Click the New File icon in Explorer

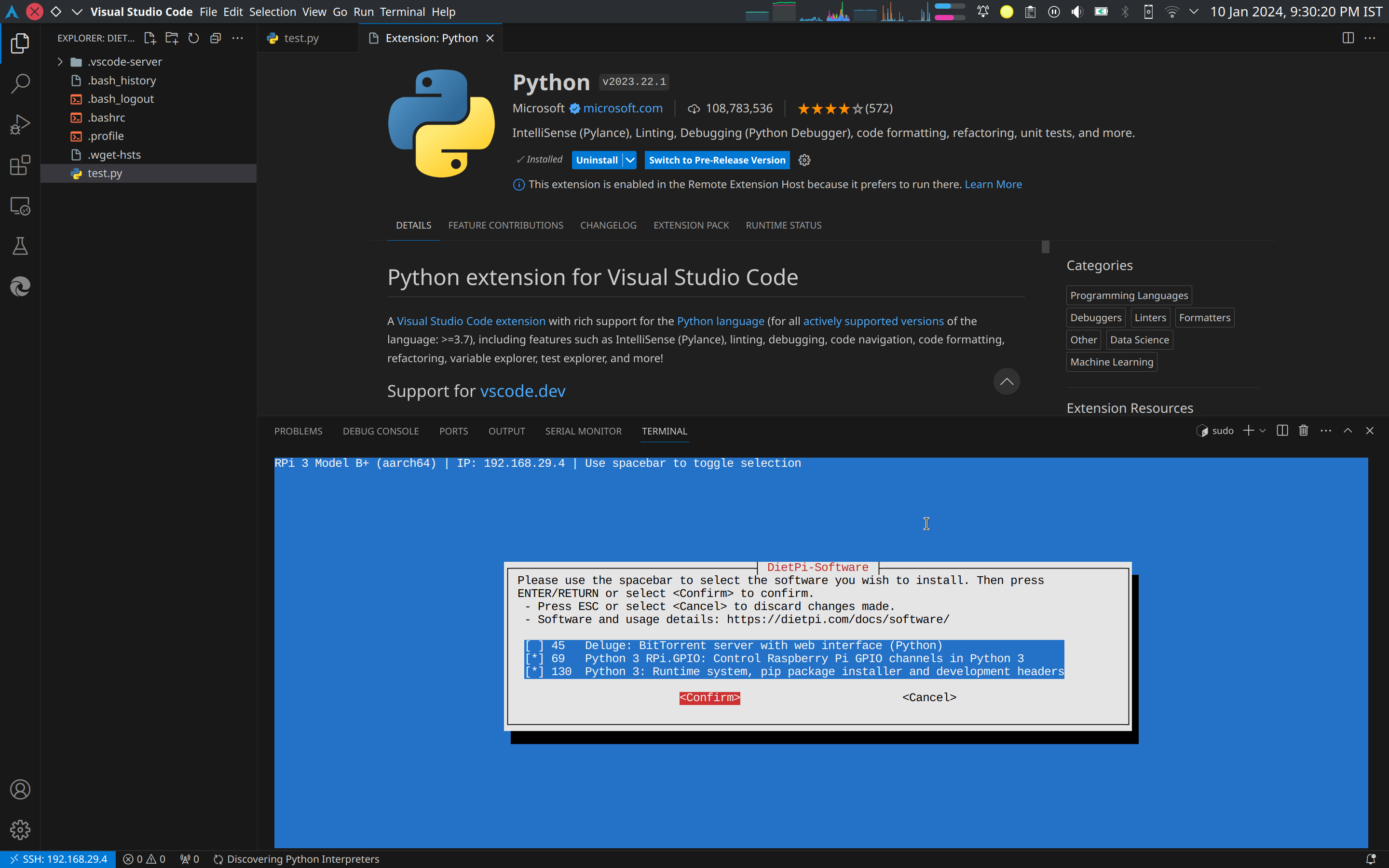(150, 38)
